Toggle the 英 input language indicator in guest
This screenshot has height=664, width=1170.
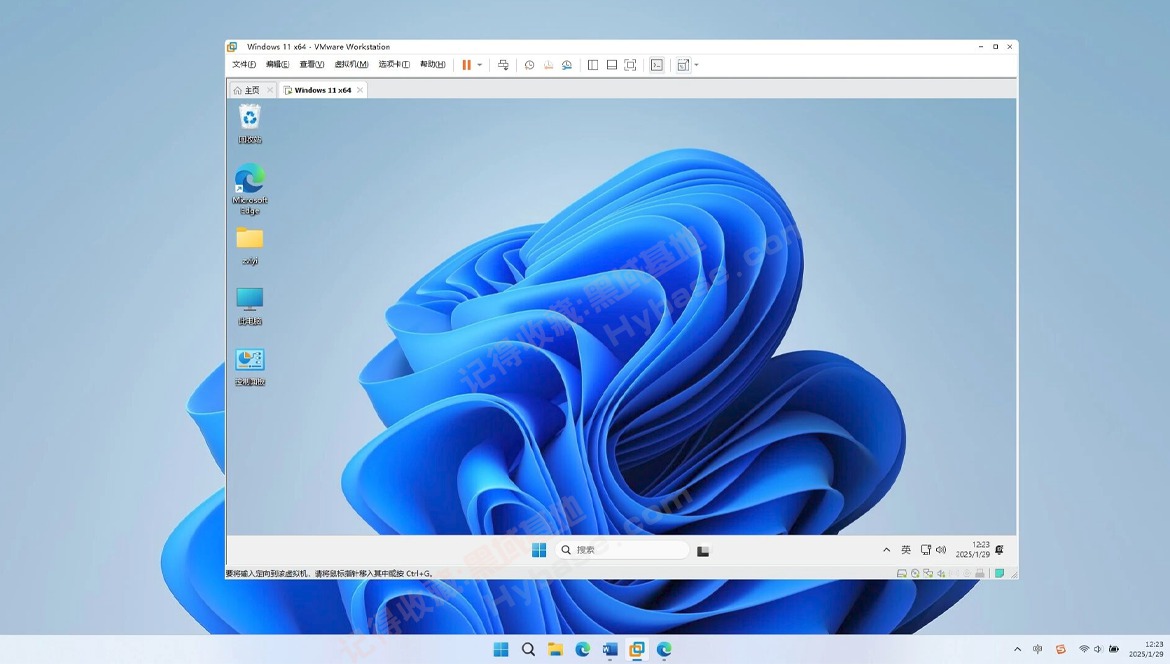click(x=906, y=550)
